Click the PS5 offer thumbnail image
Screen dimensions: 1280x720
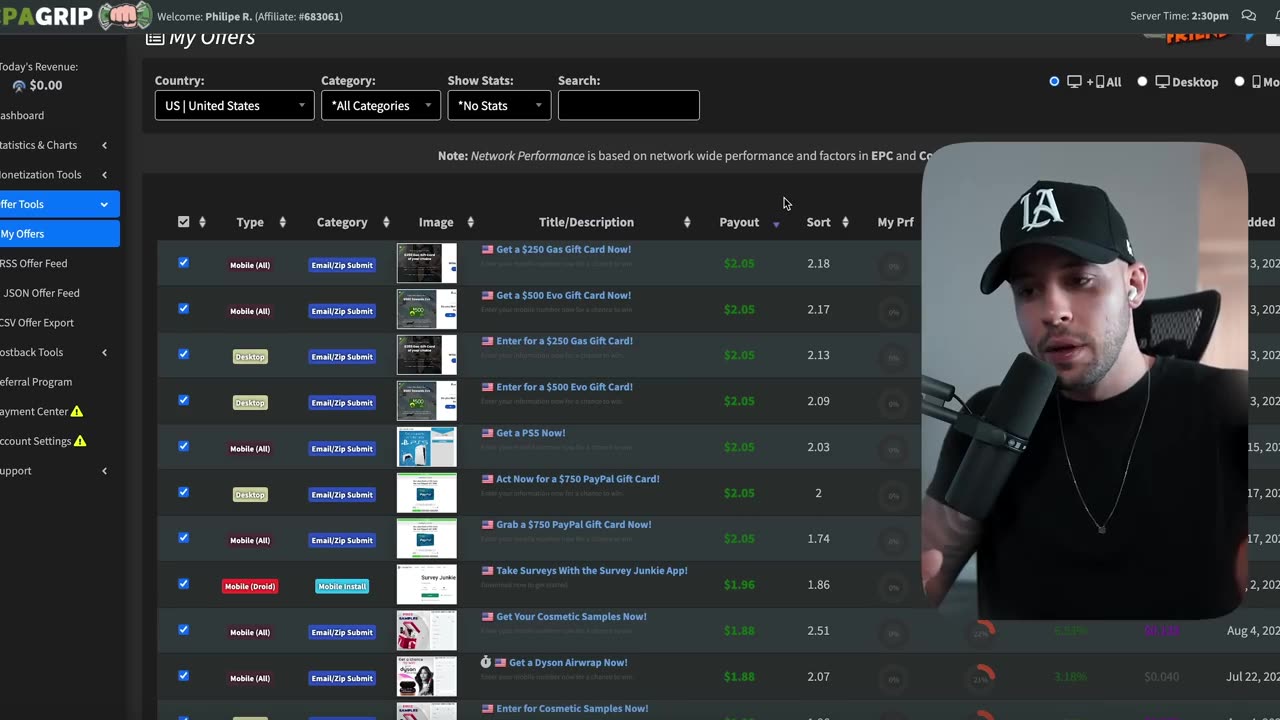427,447
